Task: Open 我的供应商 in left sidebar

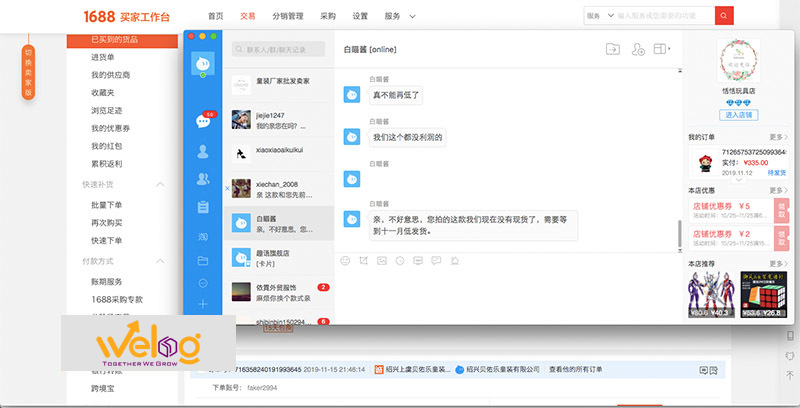Action: pos(111,75)
